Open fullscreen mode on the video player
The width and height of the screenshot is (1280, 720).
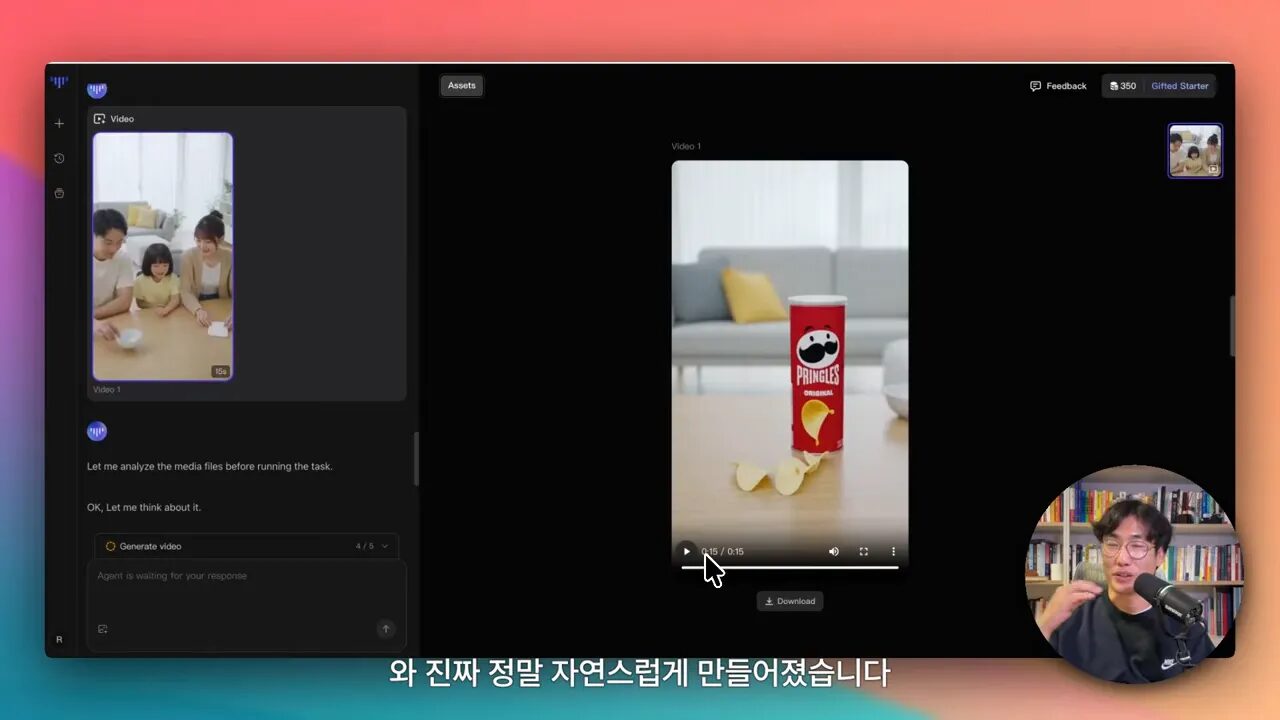(863, 551)
